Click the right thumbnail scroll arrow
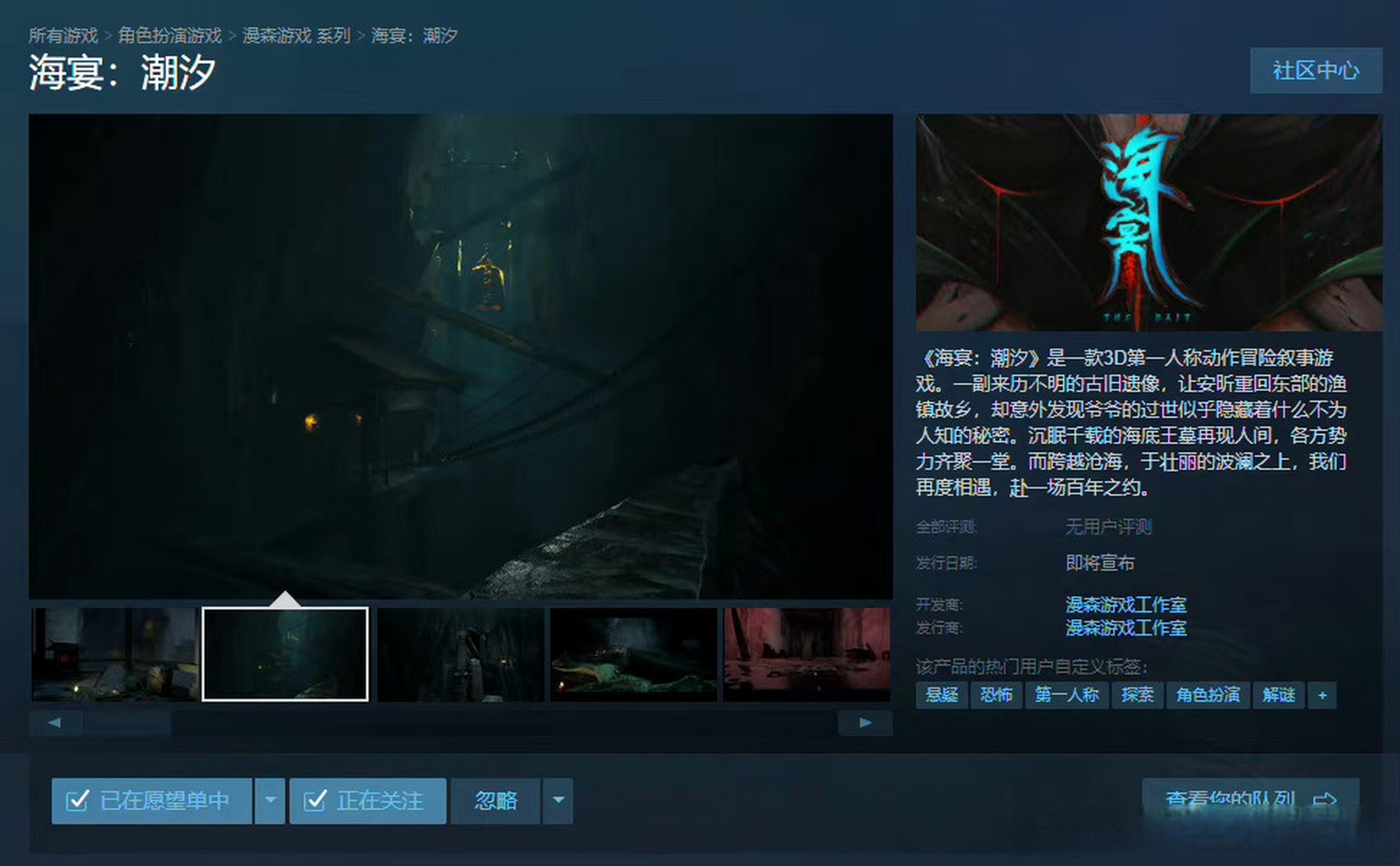Image resolution: width=1400 pixels, height=866 pixels. tap(864, 723)
